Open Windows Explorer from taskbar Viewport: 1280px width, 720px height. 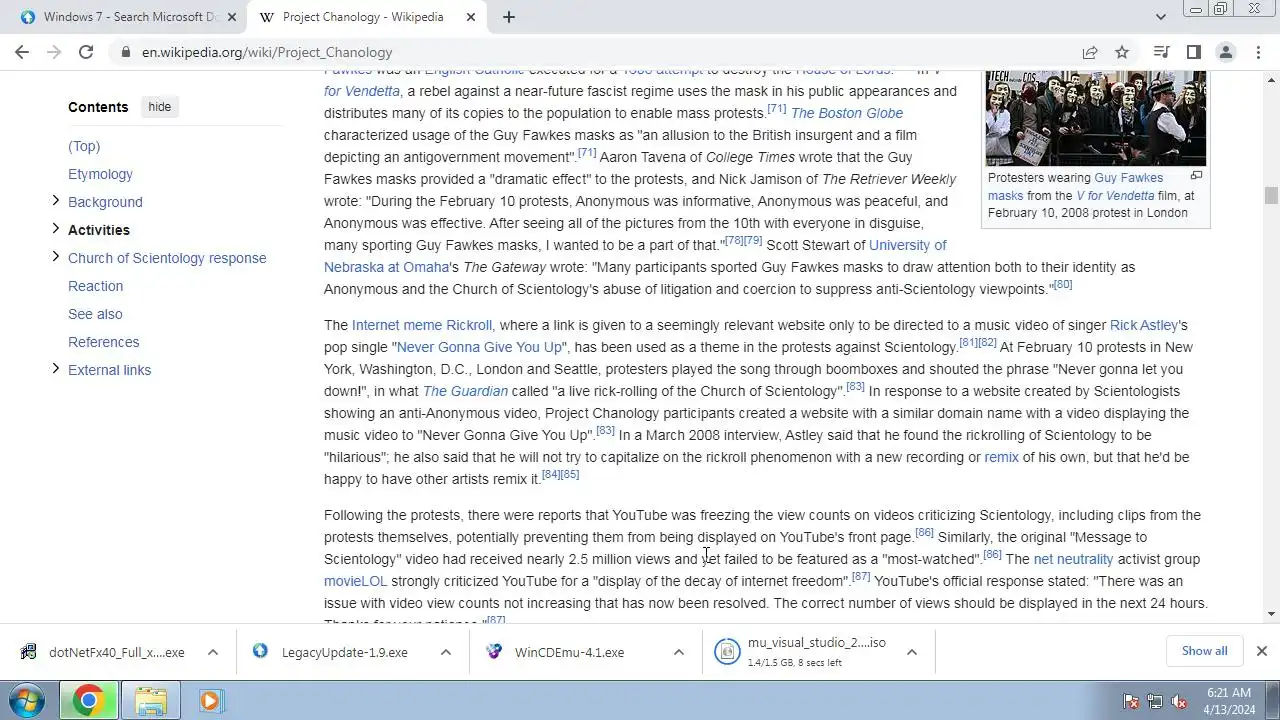tap(151, 701)
